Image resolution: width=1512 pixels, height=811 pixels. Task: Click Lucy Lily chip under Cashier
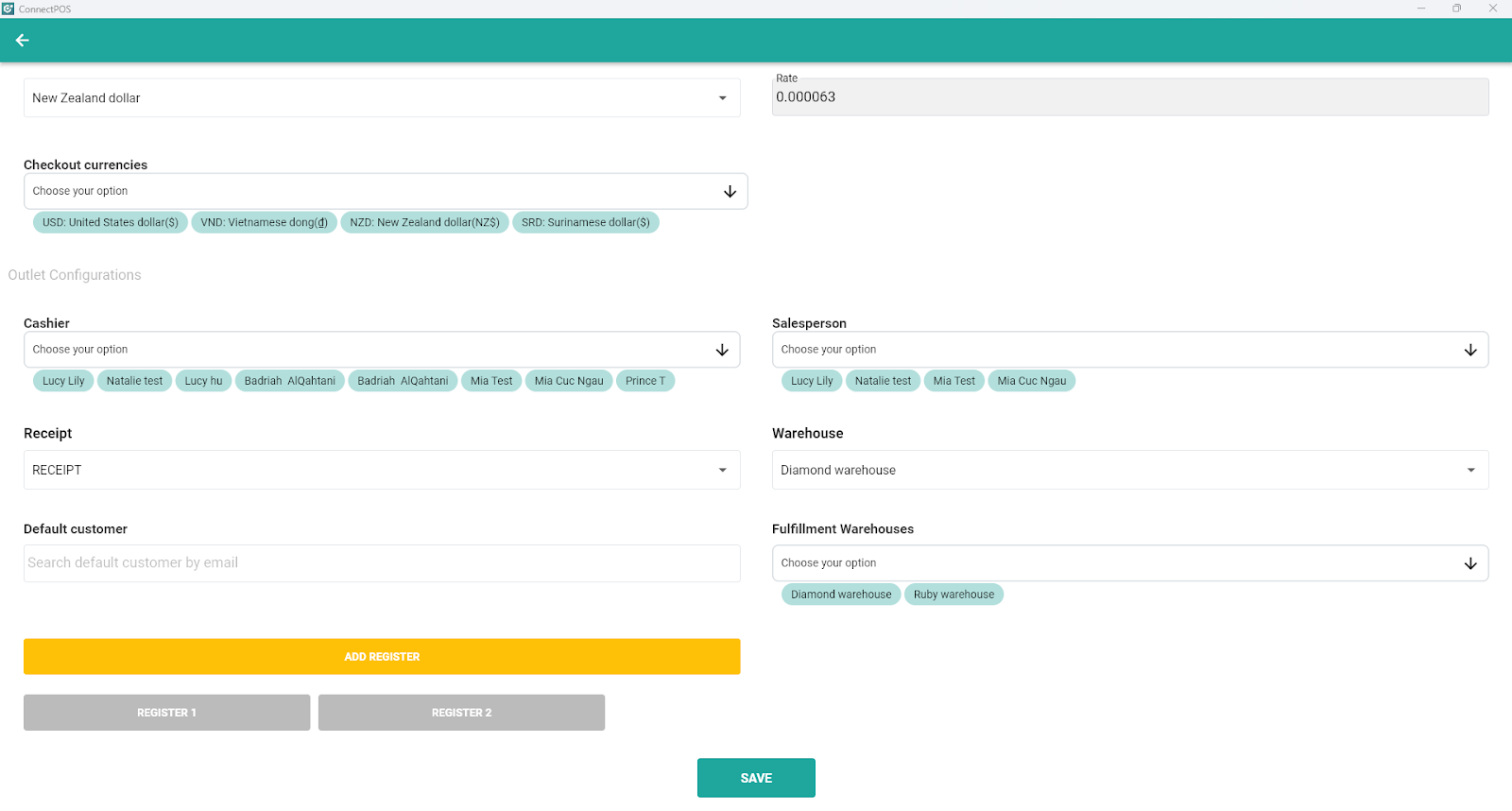(x=63, y=381)
